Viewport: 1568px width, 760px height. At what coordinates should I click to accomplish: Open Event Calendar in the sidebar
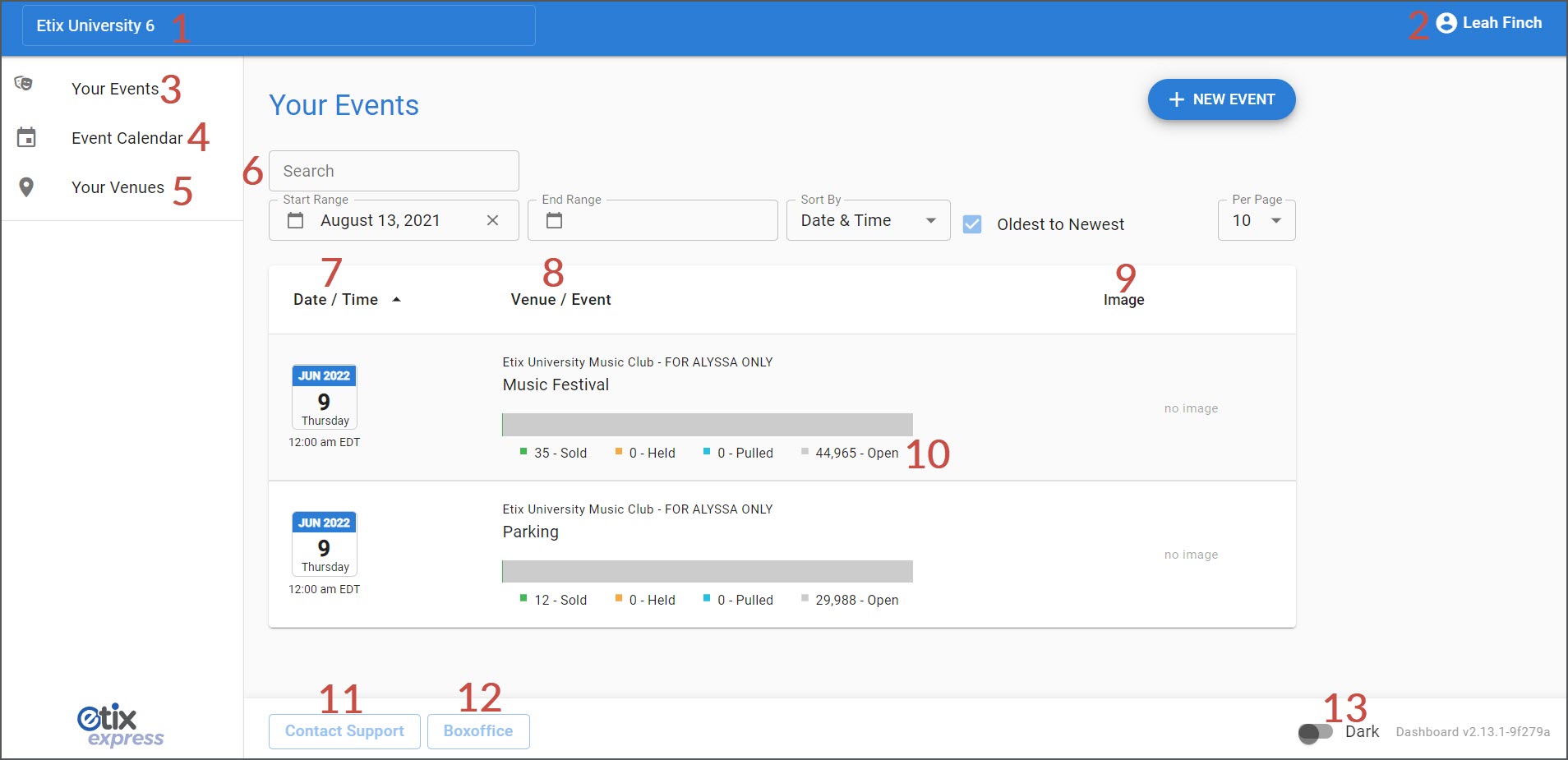[x=127, y=138]
